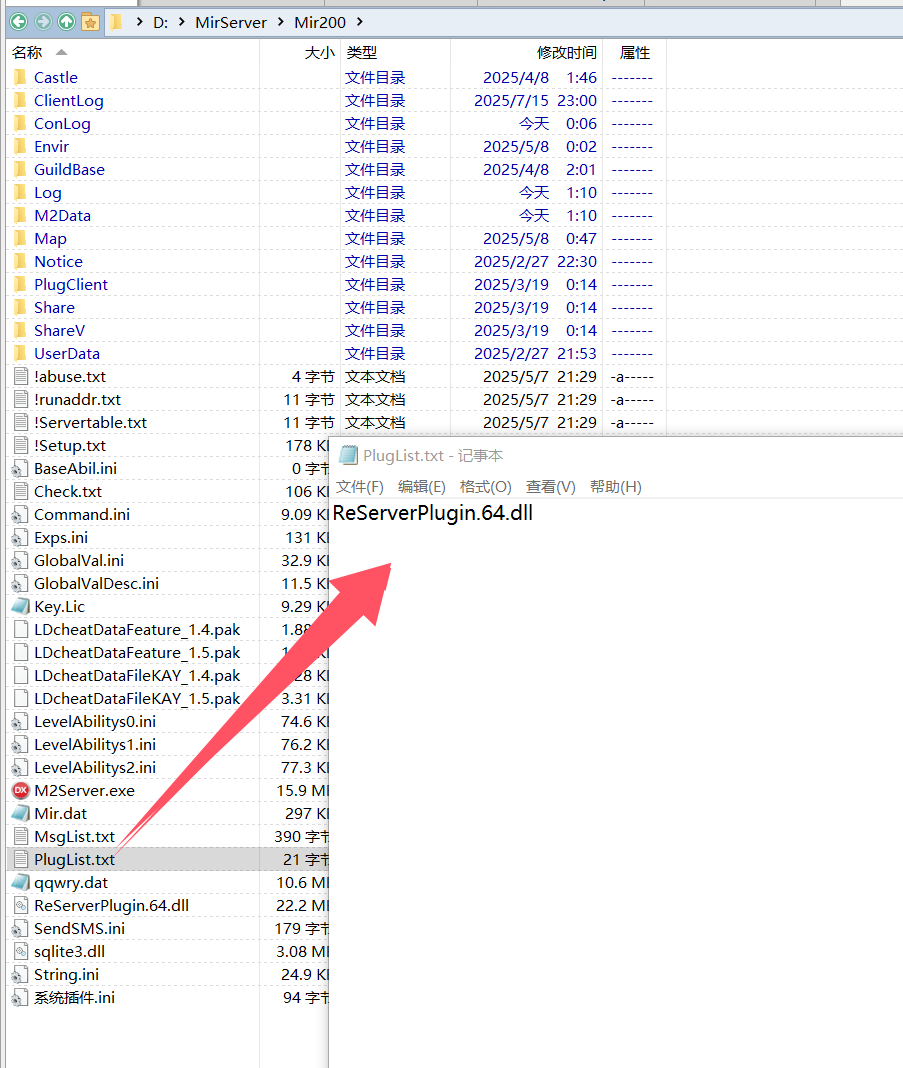Select the Mir.dat file icon

tap(20, 813)
